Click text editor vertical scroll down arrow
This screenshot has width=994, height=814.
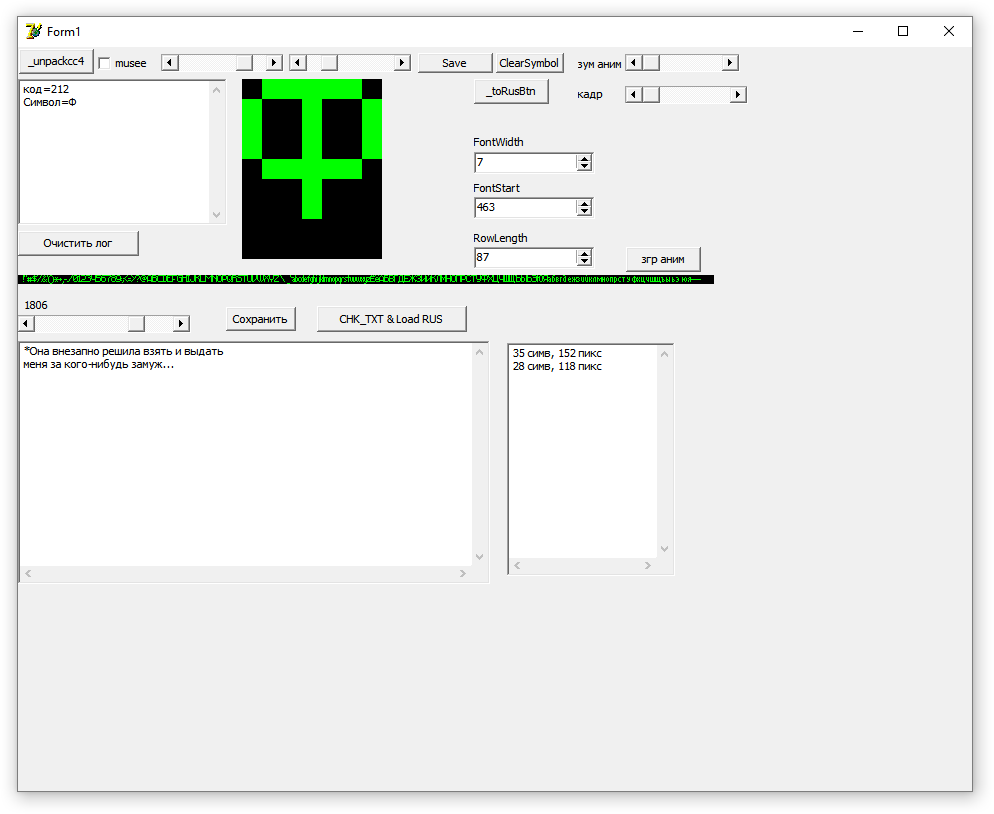coord(480,557)
